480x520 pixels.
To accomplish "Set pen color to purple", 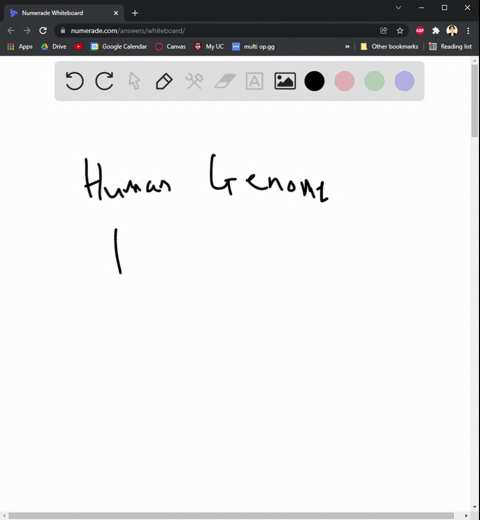I will pos(404,81).
